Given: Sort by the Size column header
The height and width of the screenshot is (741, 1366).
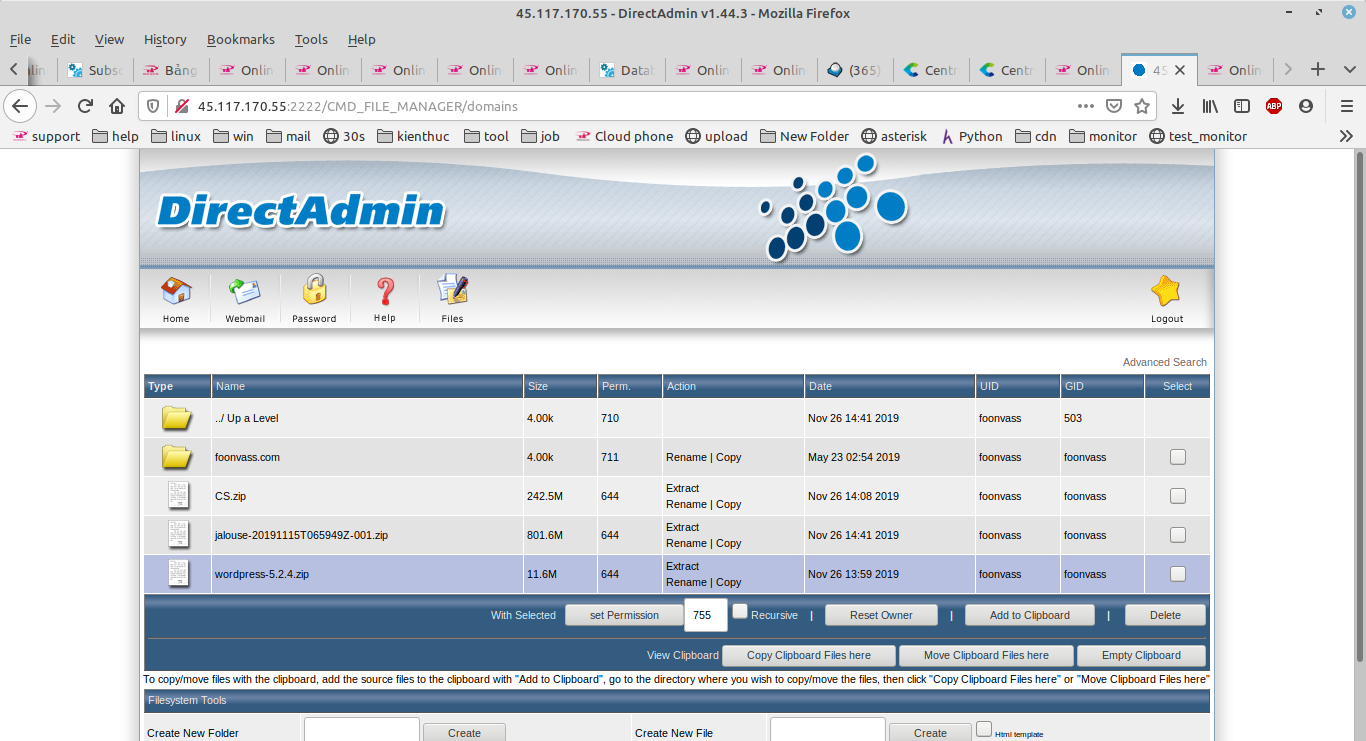Looking at the screenshot, I should click(538, 386).
